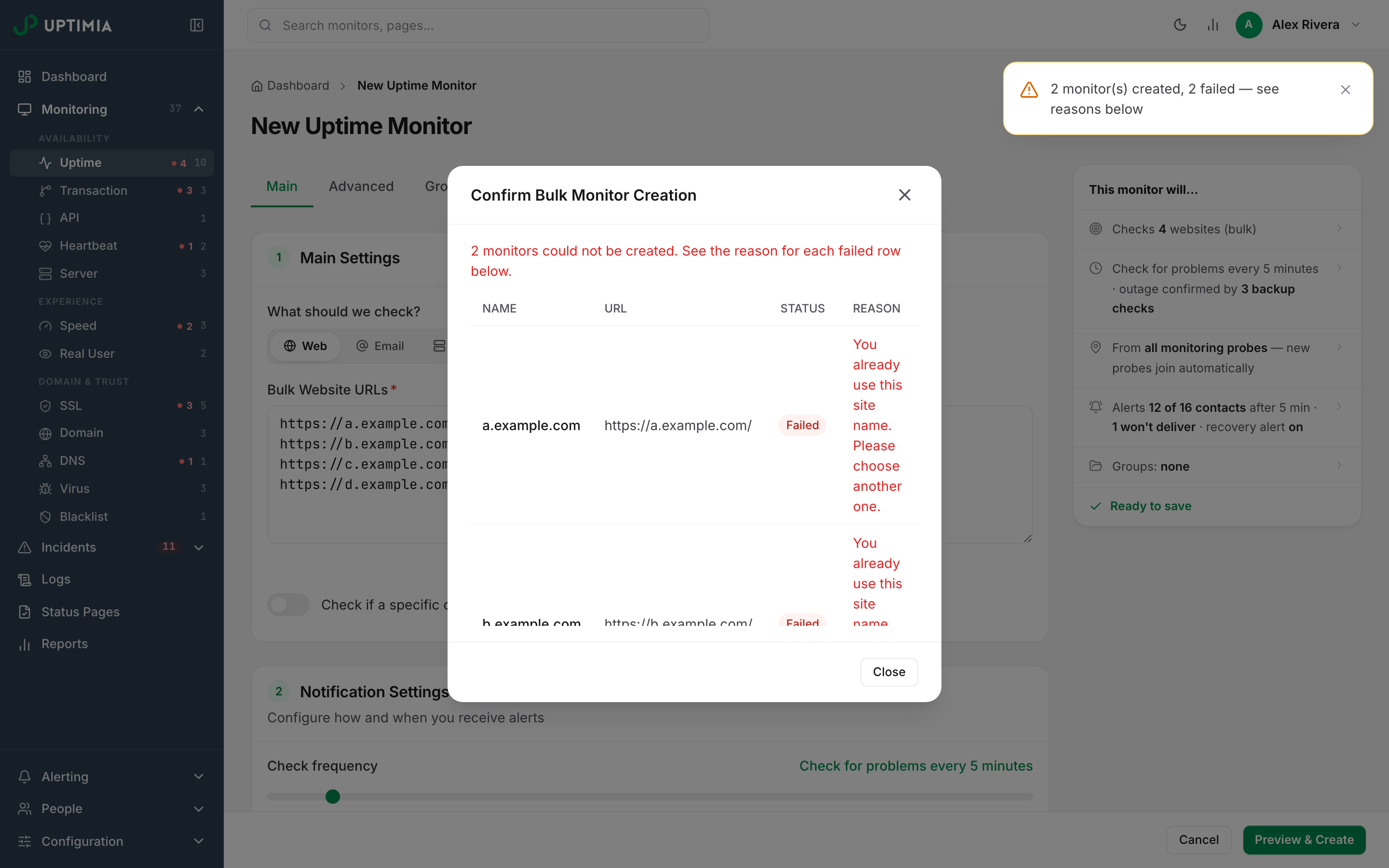1389x868 pixels.
Task: Click Close button in dialog
Action: point(888,672)
